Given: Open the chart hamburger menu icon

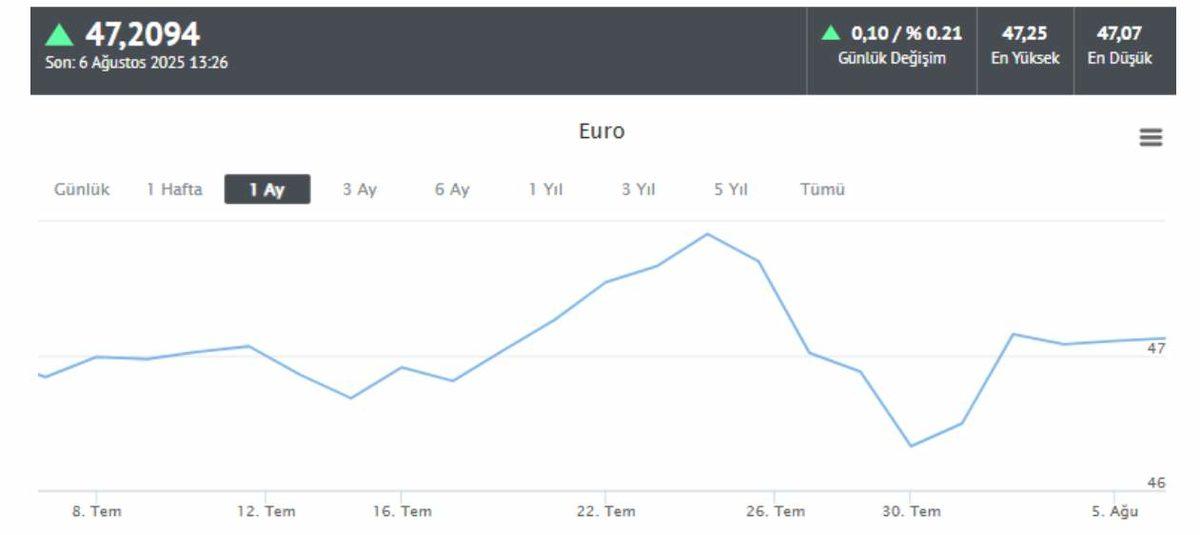Looking at the screenshot, I should tap(1151, 138).
